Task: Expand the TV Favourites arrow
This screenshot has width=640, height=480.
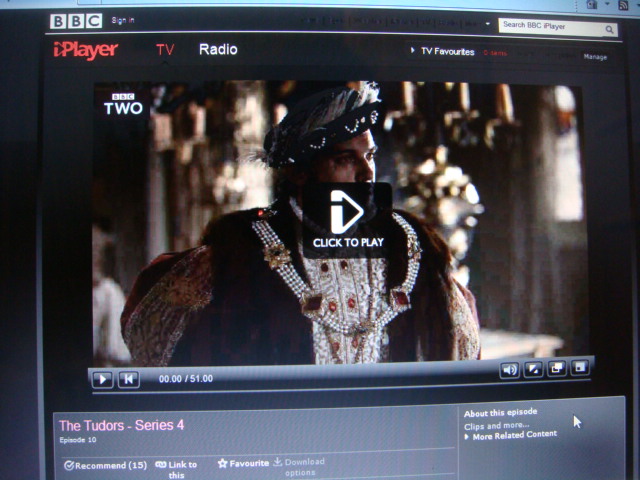Action: [412, 50]
